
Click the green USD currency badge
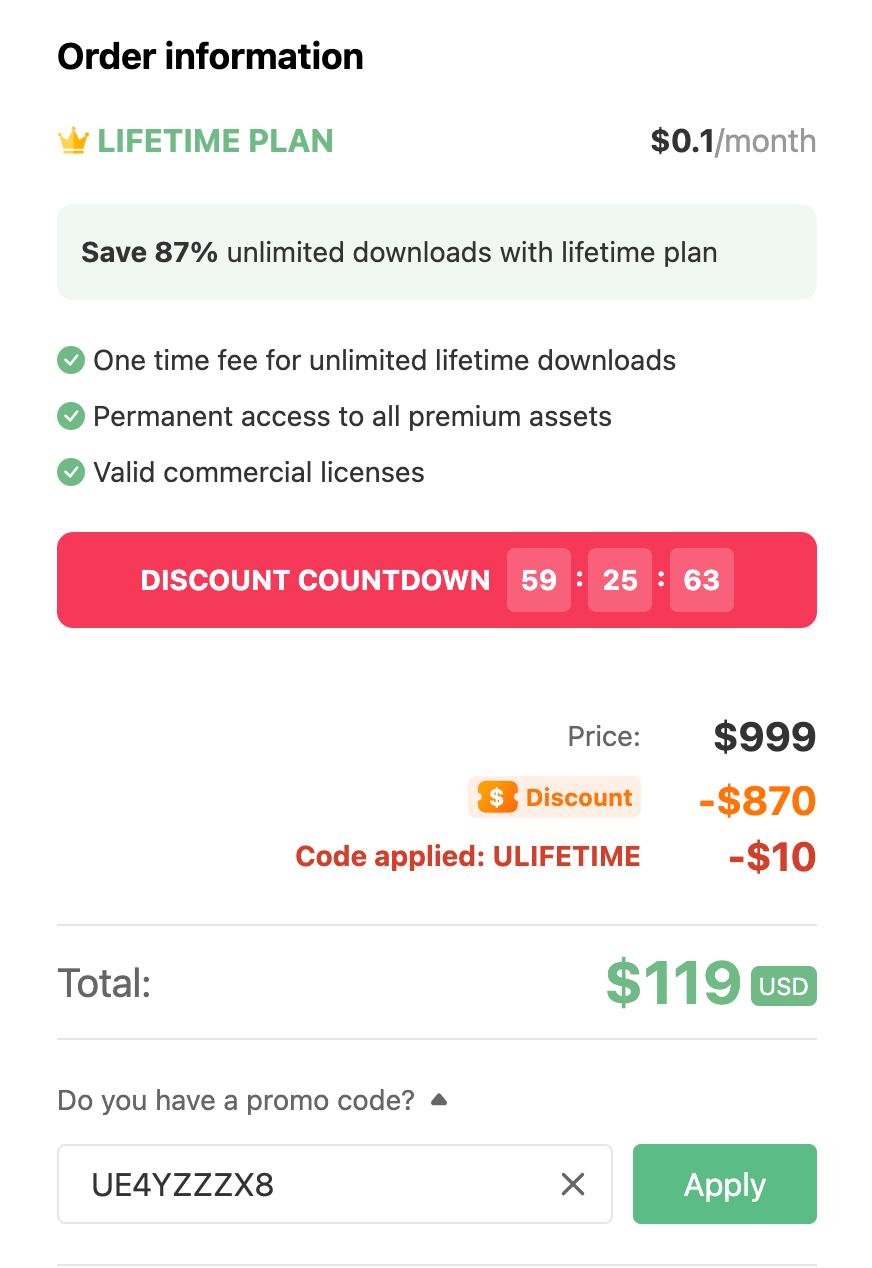783,987
